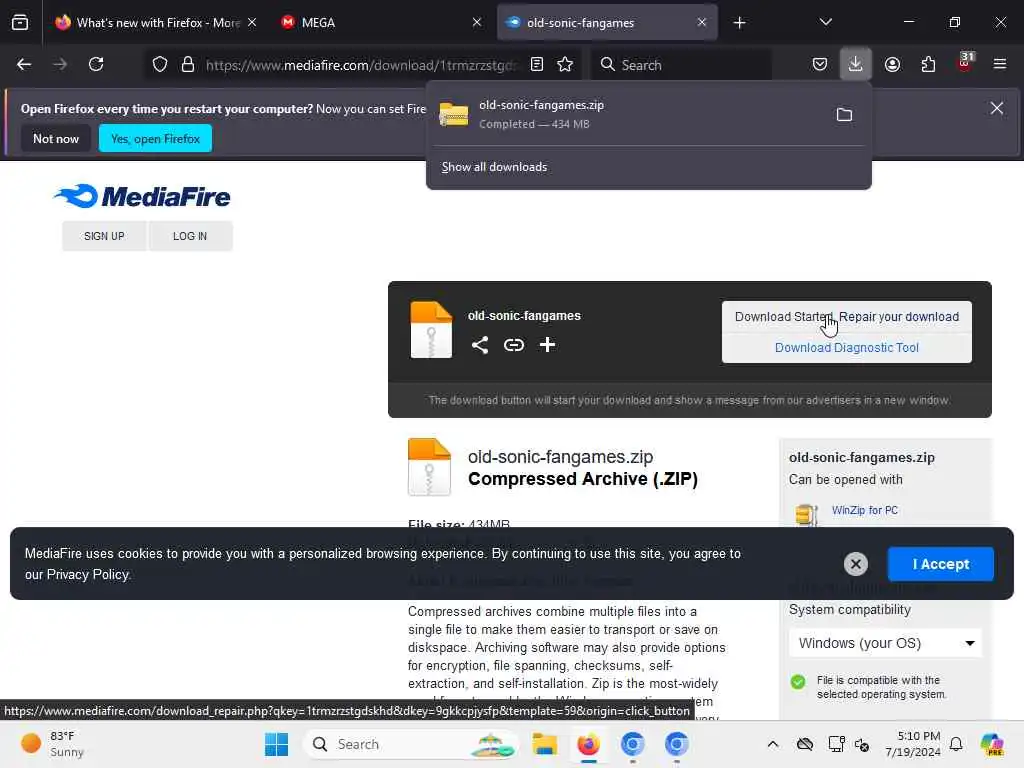Dismiss cookie banner with X icon

tap(856, 564)
